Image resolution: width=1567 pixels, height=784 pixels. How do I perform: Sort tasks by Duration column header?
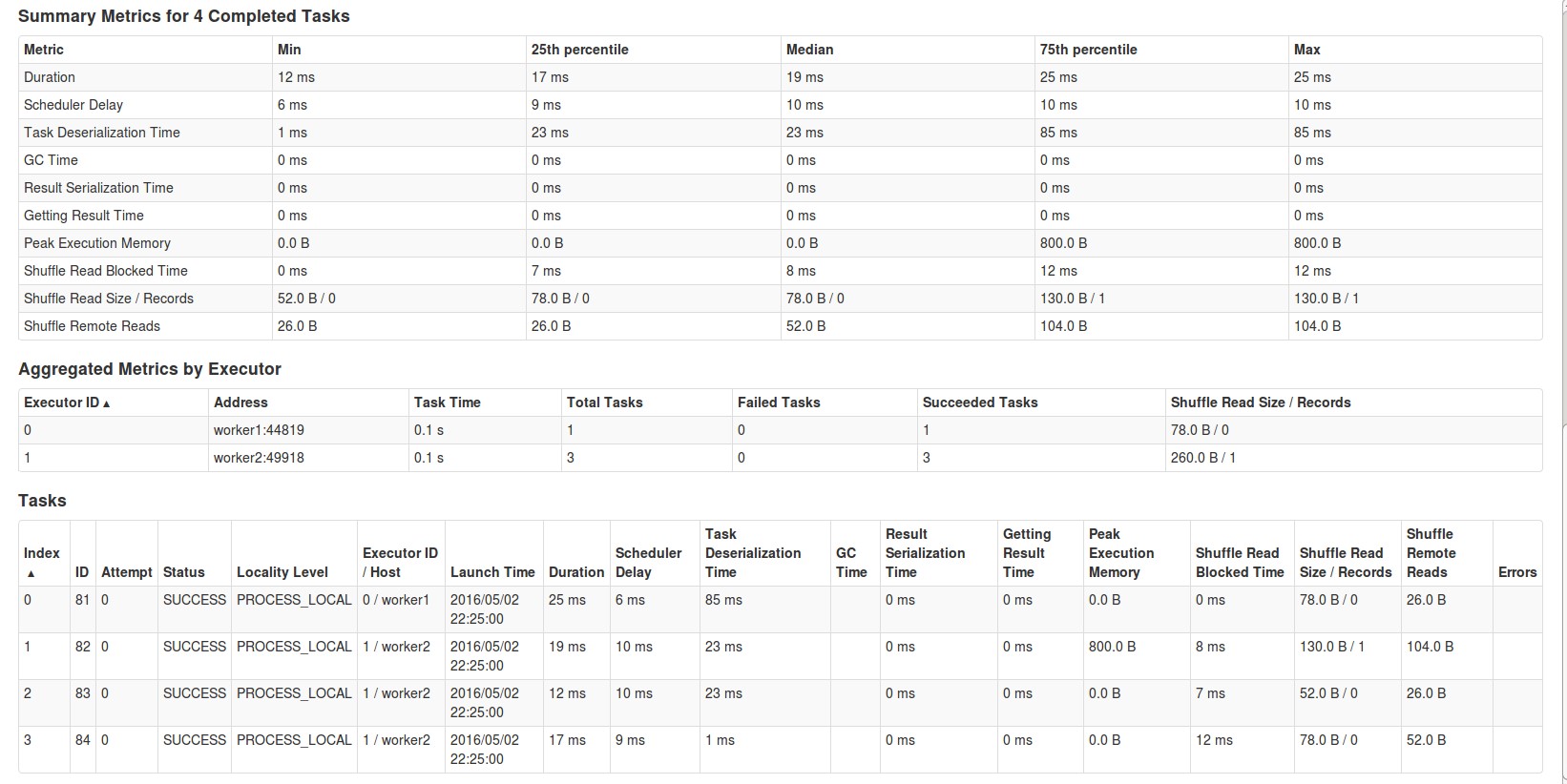[x=576, y=572]
